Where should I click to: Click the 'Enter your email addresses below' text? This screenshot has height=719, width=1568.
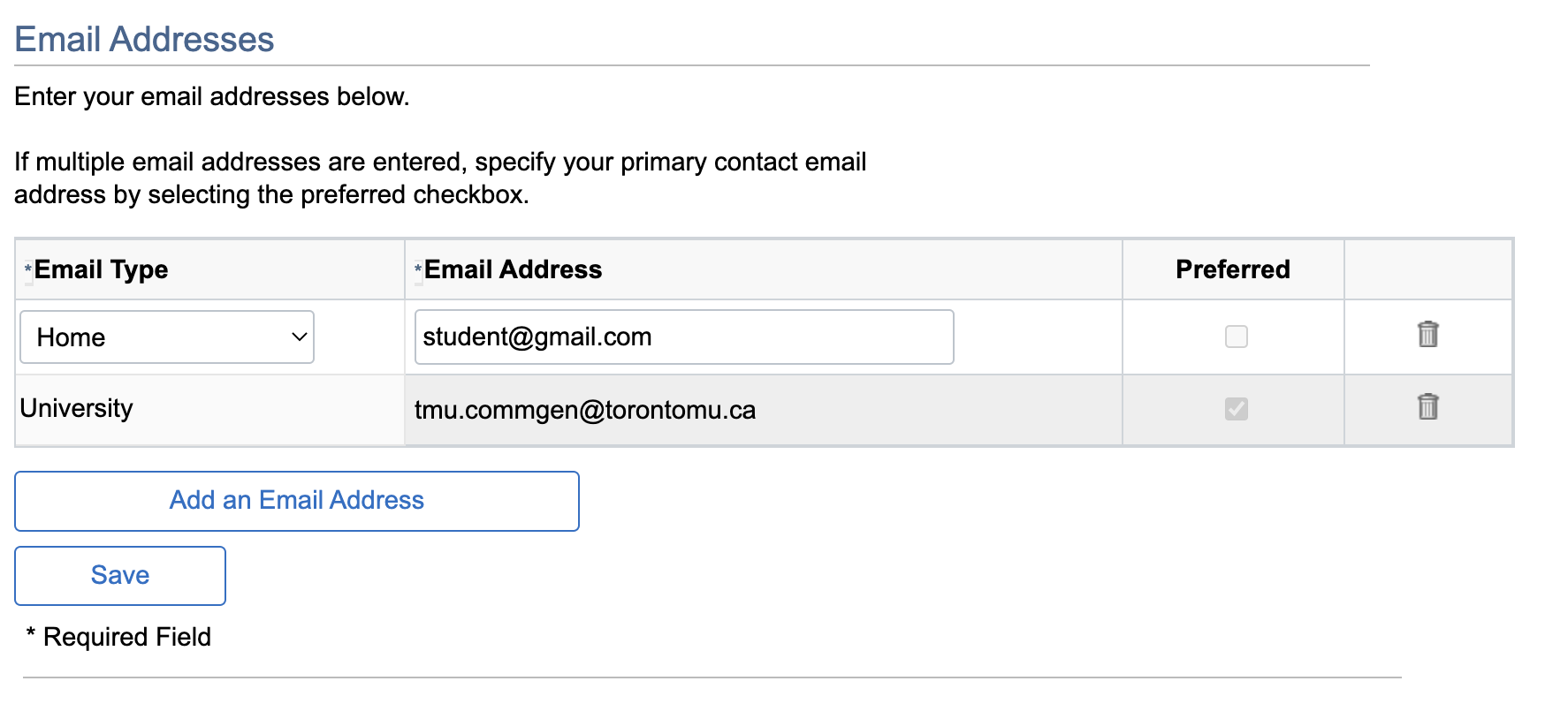(x=212, y=96)
